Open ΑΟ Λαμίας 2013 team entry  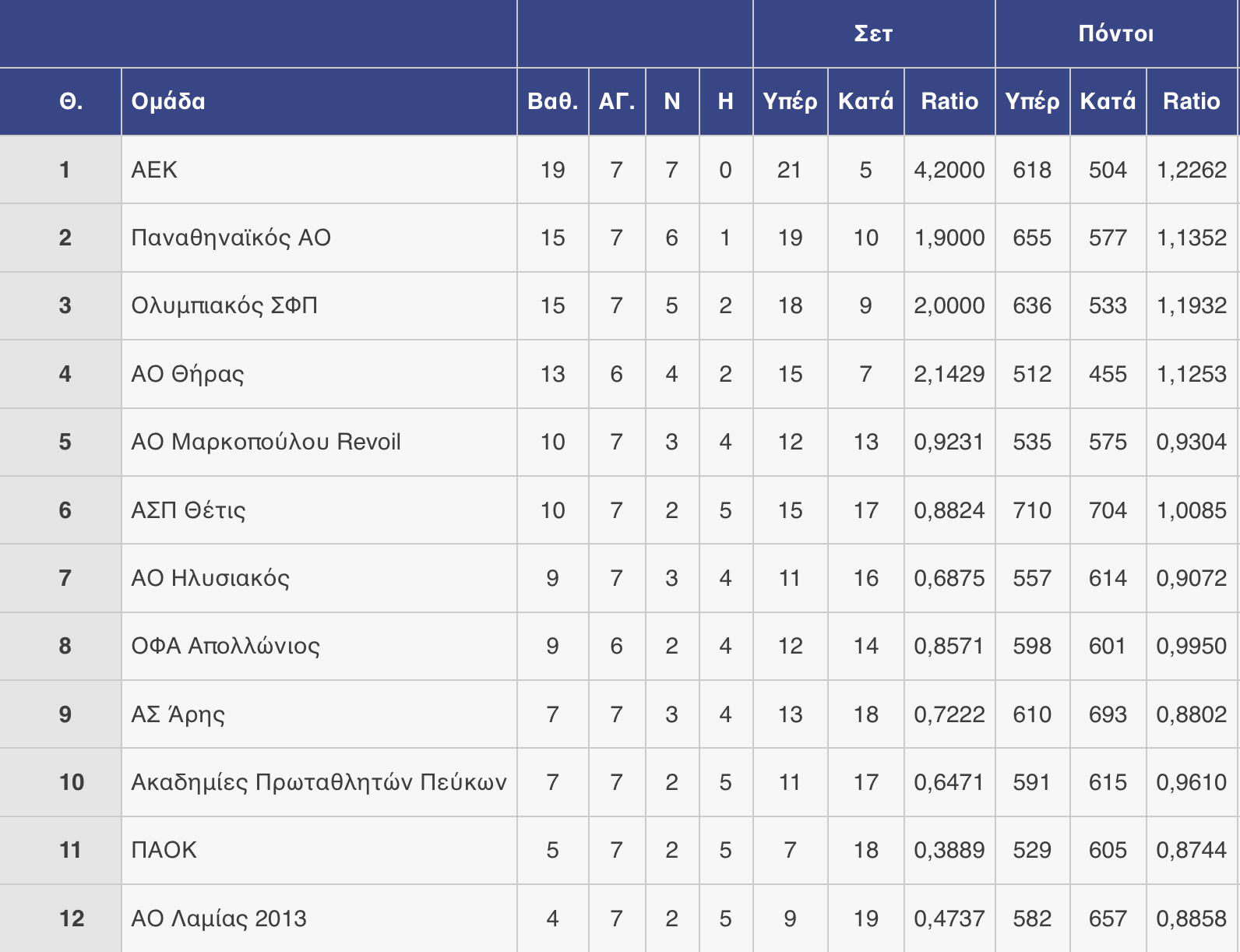point(218,919)
